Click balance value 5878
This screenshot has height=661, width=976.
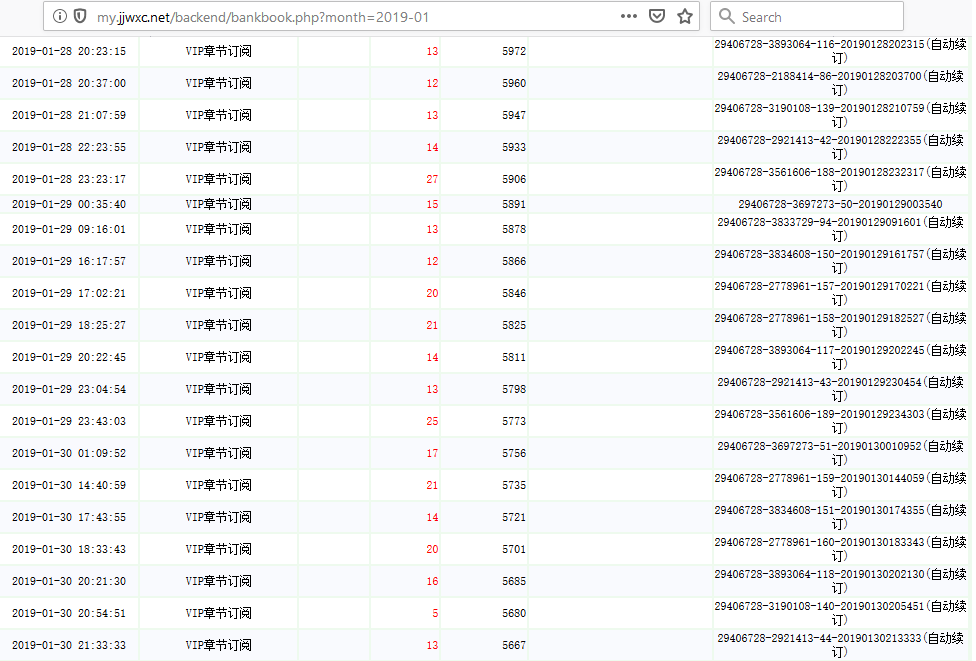pos(514,229)
